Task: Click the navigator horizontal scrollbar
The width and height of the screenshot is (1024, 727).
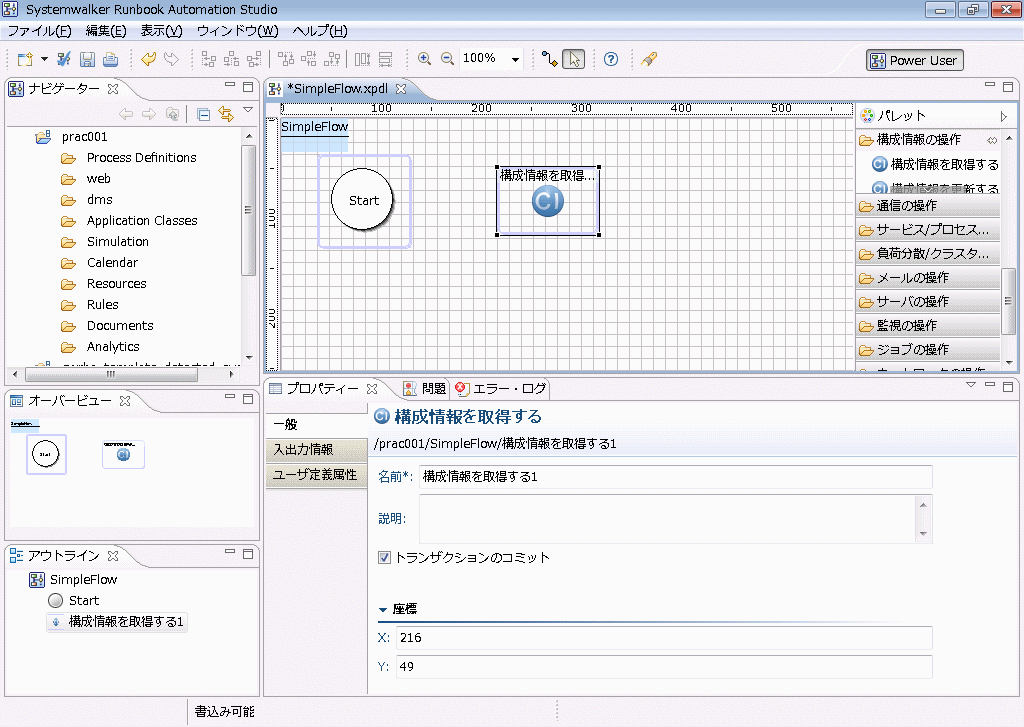Action: coord(112,374)
